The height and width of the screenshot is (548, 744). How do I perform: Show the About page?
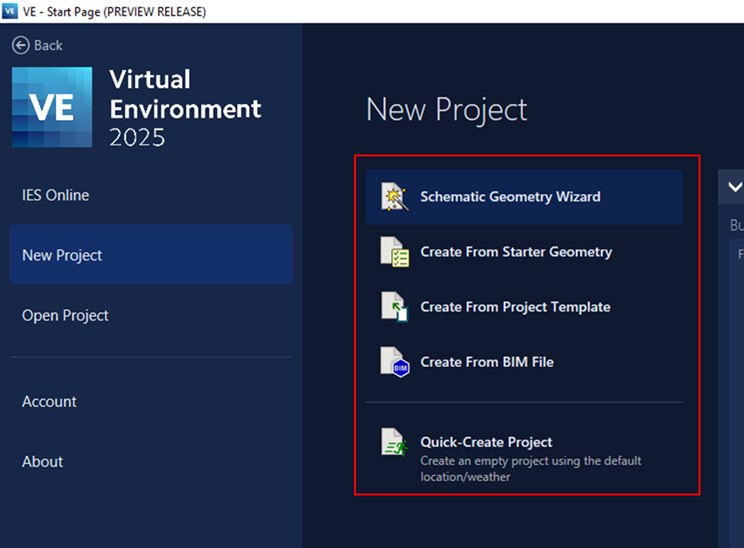pyautogui.click(x=43, y=461)
